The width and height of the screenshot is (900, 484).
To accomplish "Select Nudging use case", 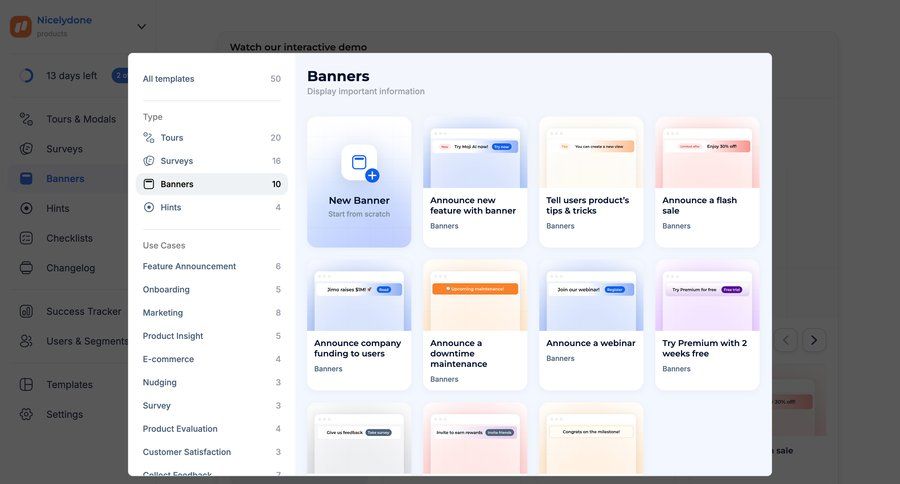I will (x=212, y=382).
